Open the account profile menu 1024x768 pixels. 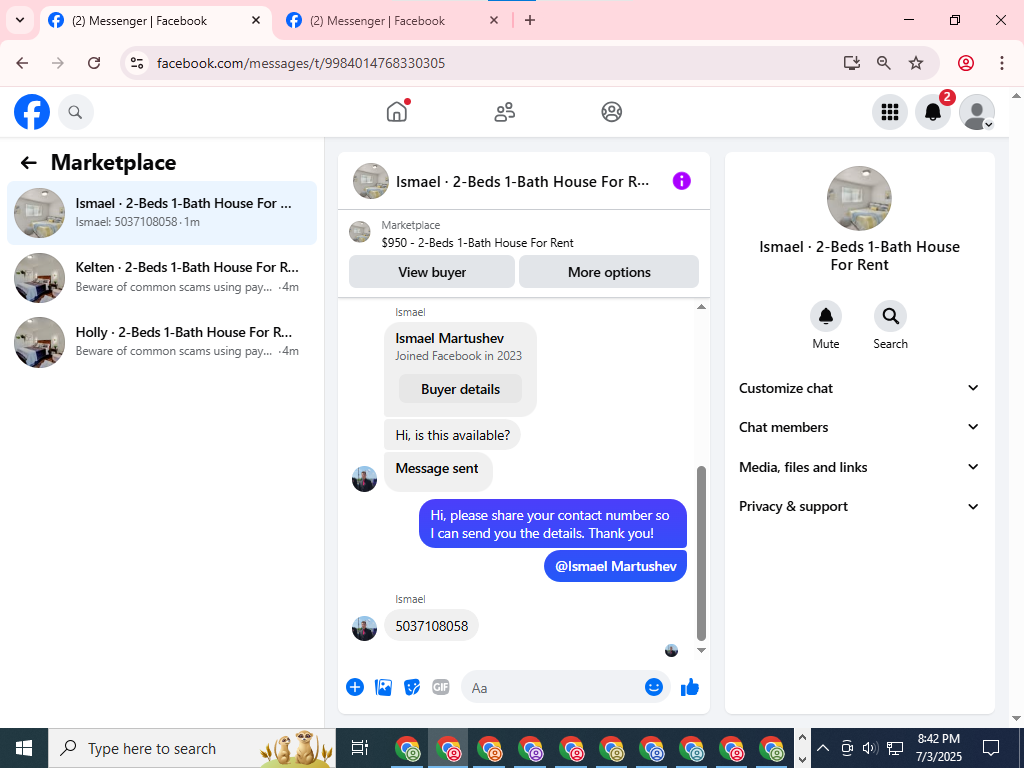tap(976, 112)
